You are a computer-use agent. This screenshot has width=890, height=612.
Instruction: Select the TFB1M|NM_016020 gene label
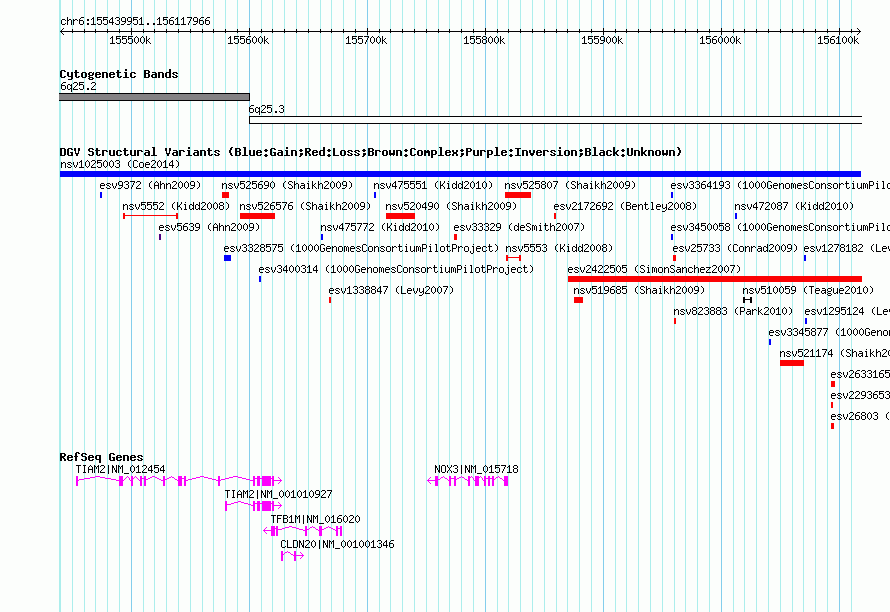click(x=316, y=519)
